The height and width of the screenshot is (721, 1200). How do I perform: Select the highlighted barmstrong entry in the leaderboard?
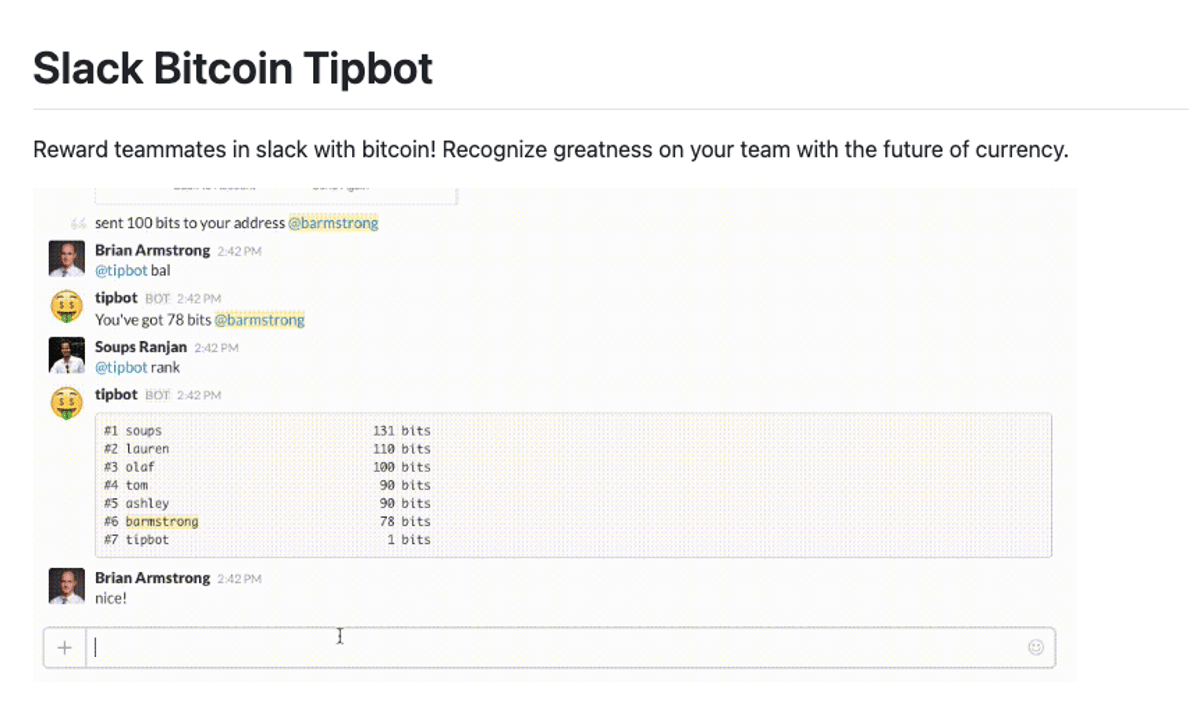point(162,521)
